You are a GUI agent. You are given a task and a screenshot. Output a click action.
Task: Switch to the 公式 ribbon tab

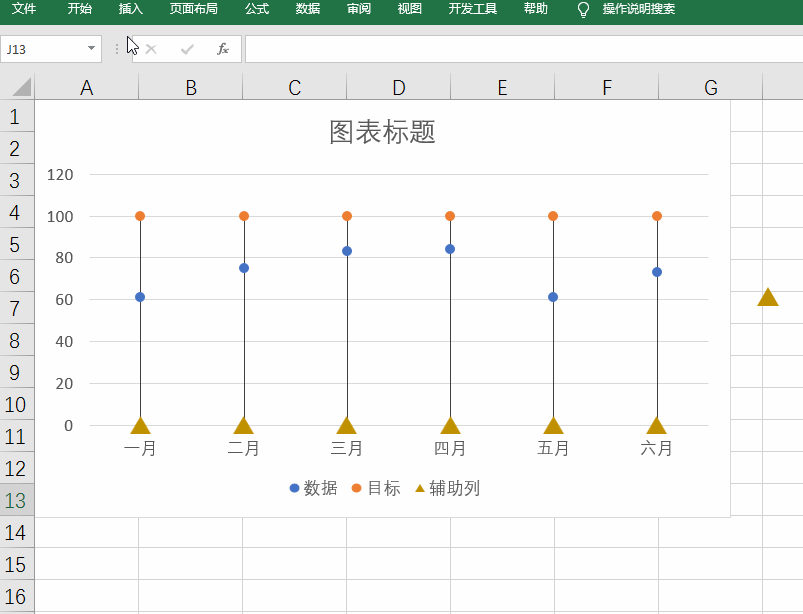(x=257, y=9)
